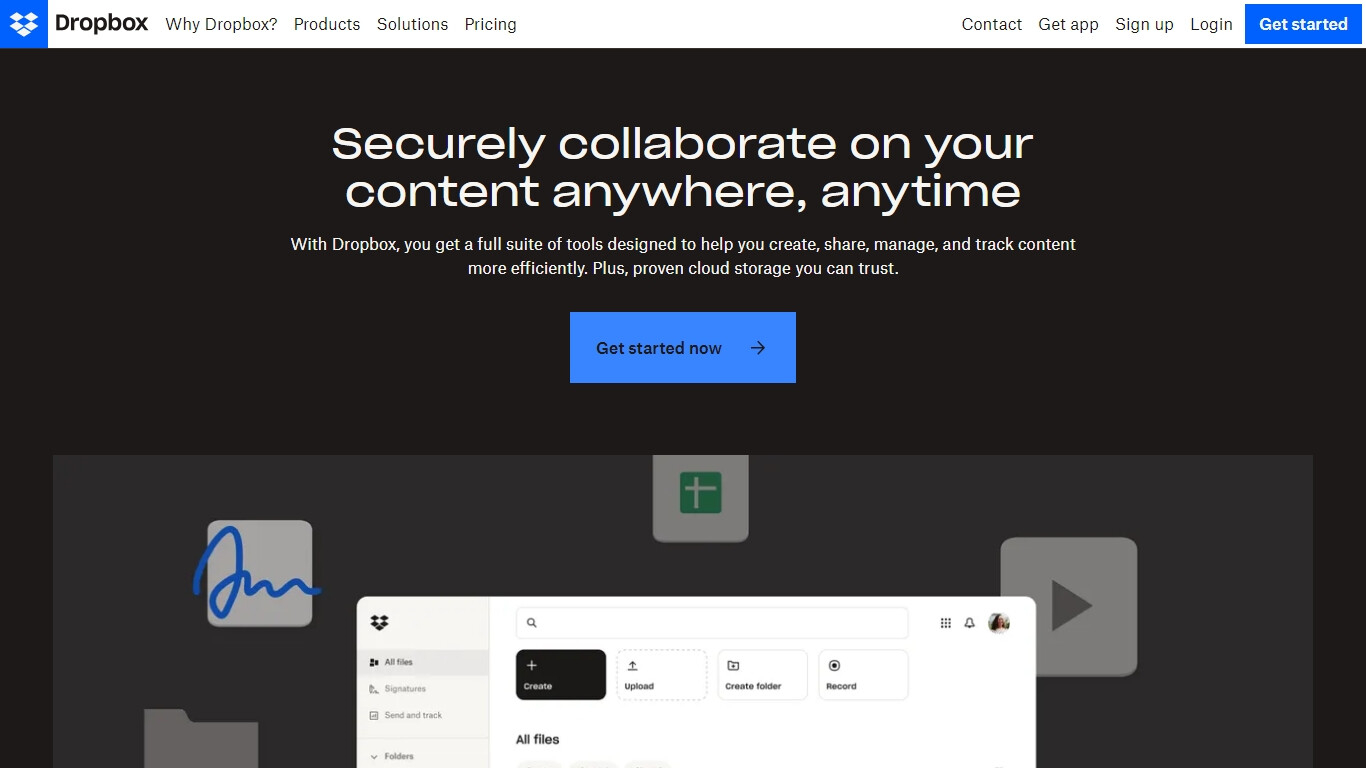The image size is (1366, 768).
Task: Click the magnifier search icon in the mockup
Action: coord(532,623)
